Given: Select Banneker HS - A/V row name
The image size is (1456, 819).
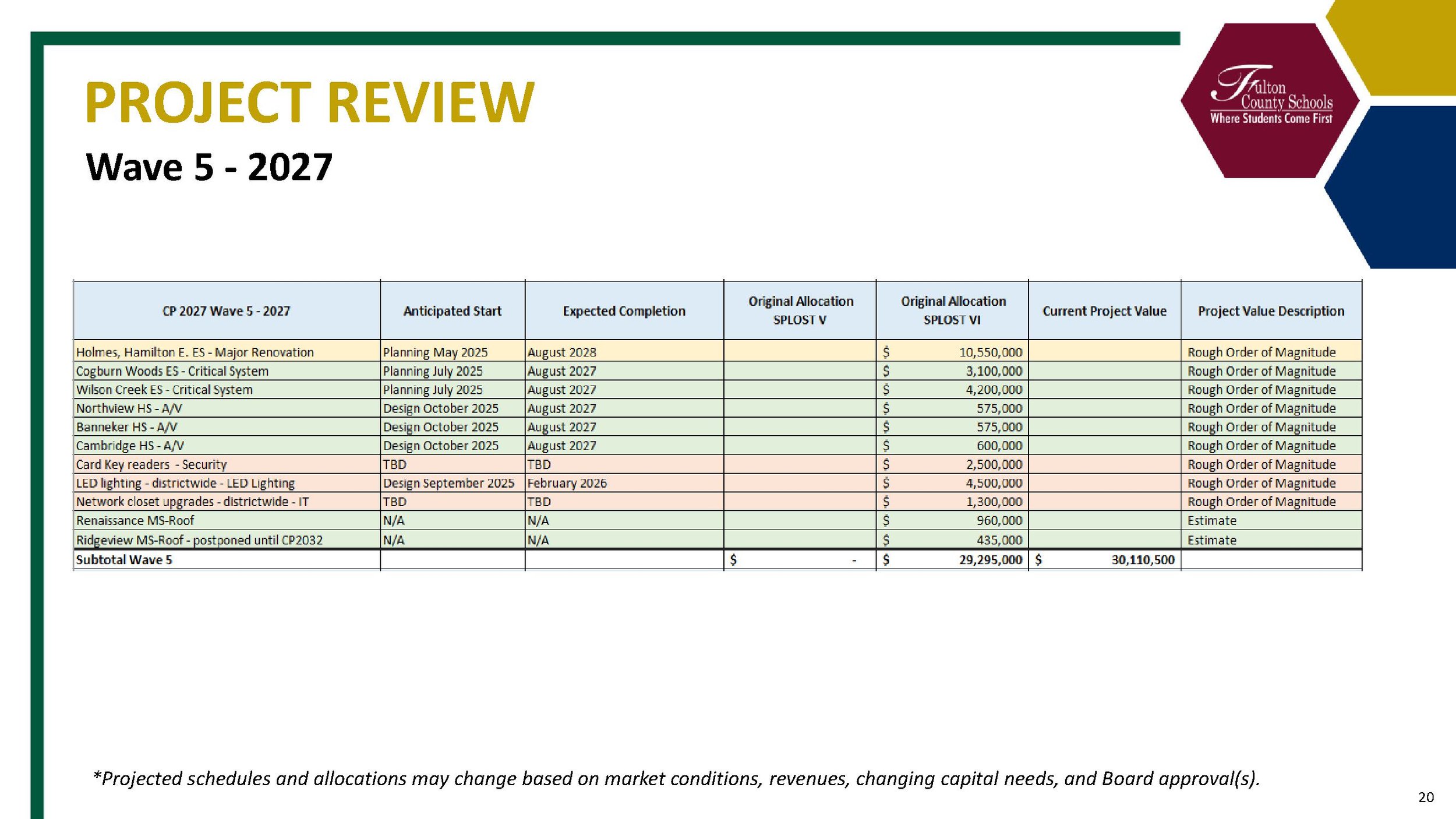Looking at the screenshot, I should pos(127,427).
